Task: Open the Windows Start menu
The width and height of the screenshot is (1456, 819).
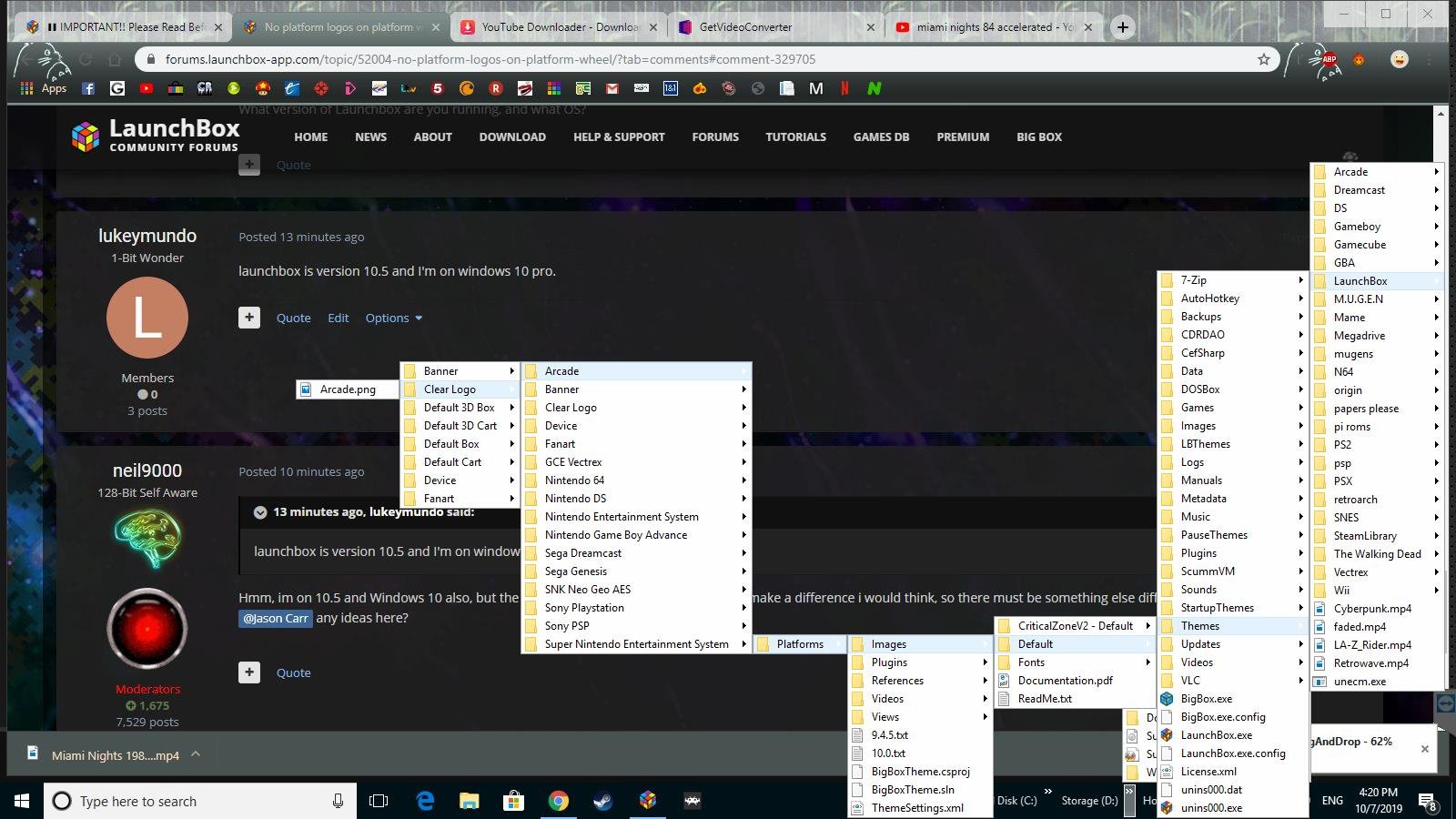Action: (22, 801)
